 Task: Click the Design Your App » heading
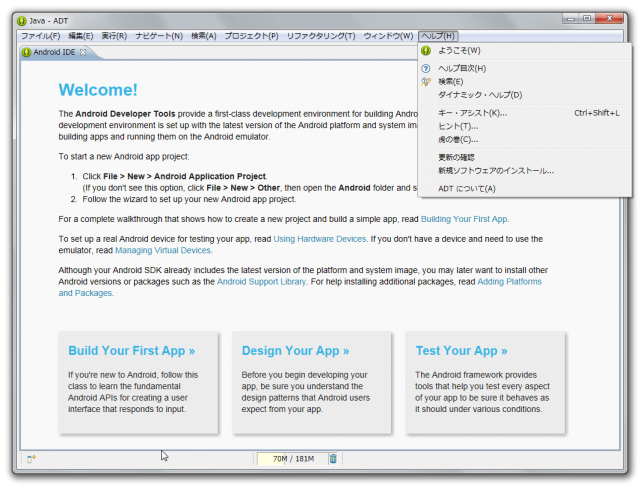[295, 351]
